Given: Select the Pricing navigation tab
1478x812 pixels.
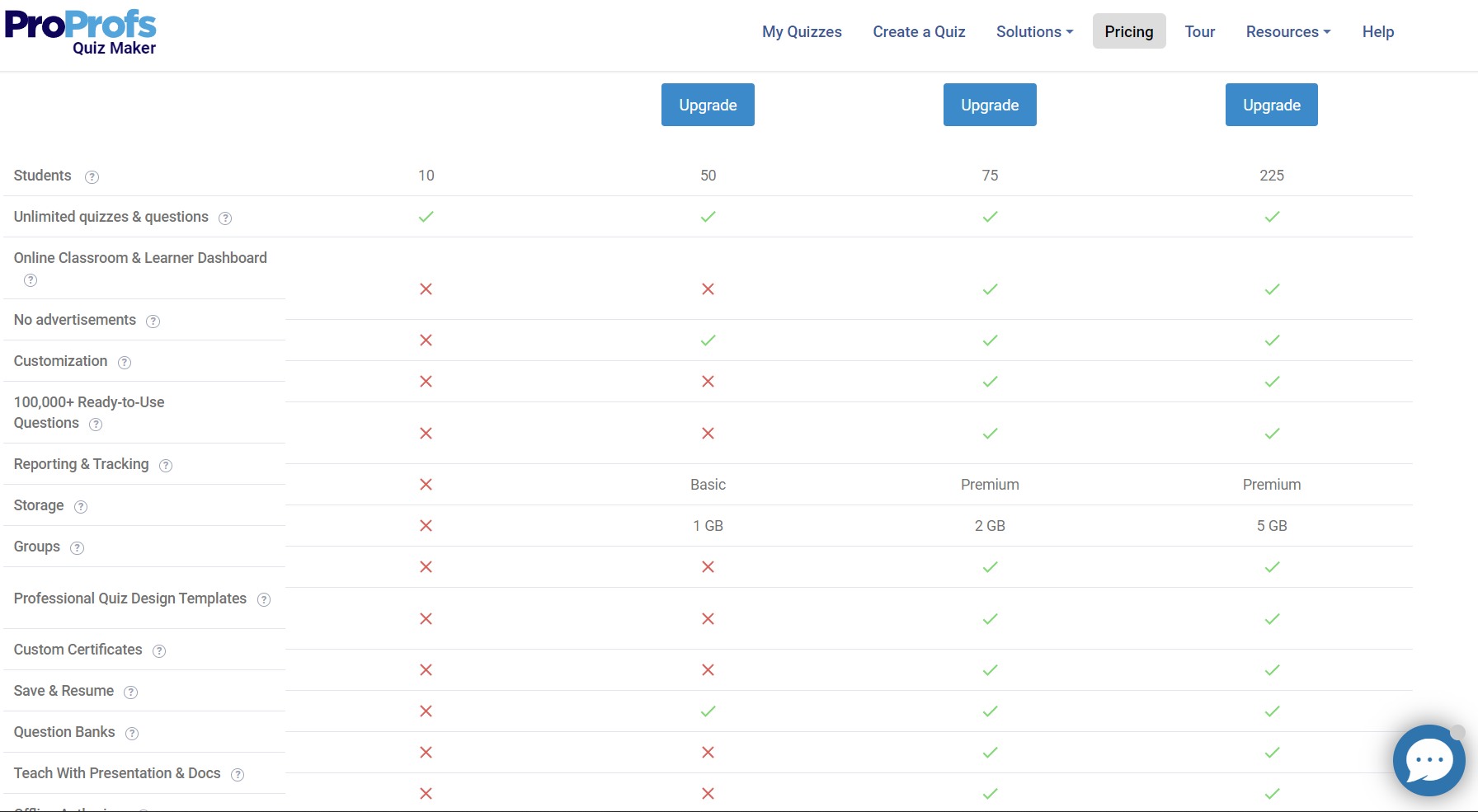Looking at the screenshot, I should coord(1128,32).
